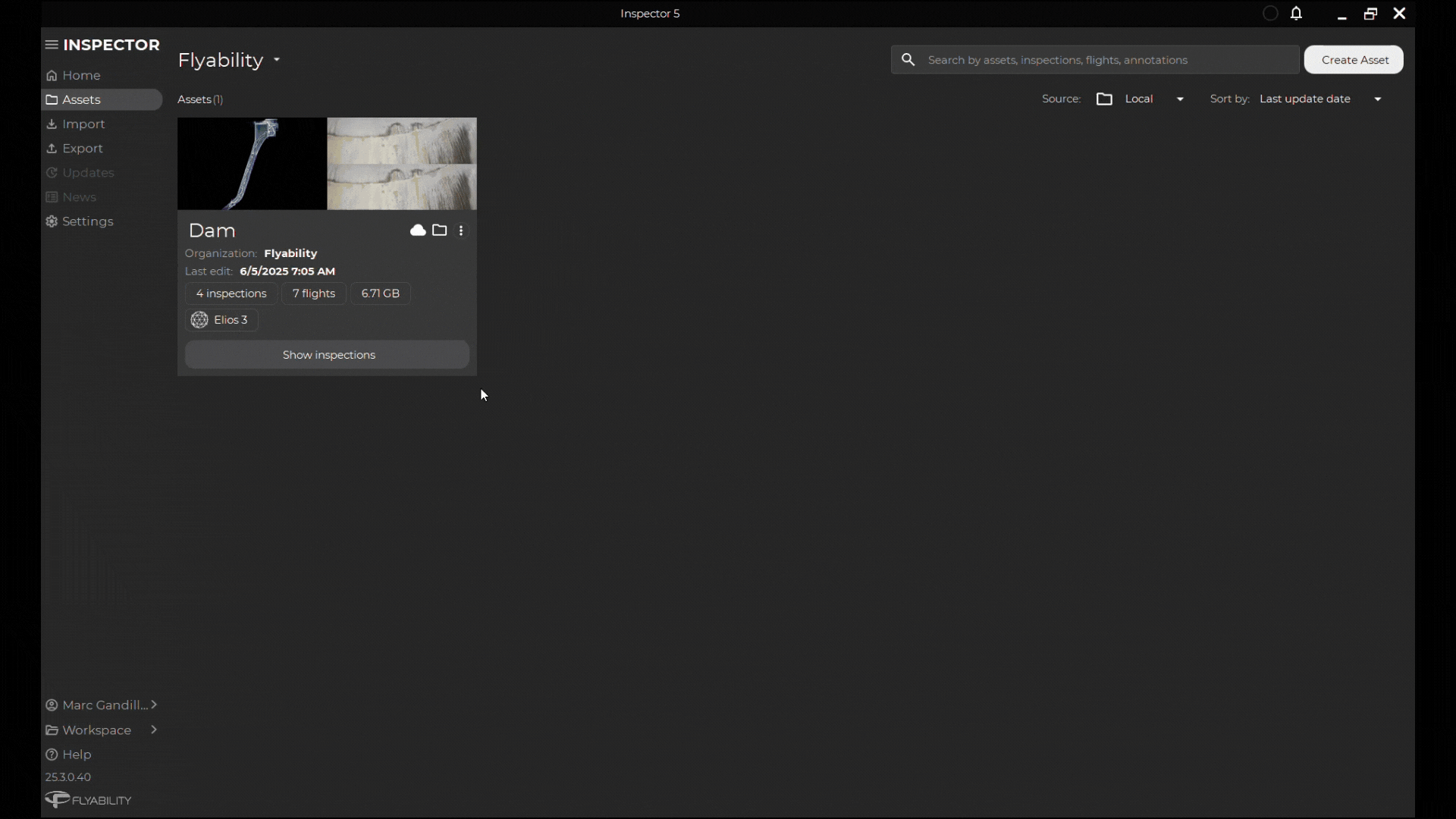Click the Flyability logo at bottom left
The height and width of the screenshot is (819, 1456).
pyautogui.click(x=88, y=800)
